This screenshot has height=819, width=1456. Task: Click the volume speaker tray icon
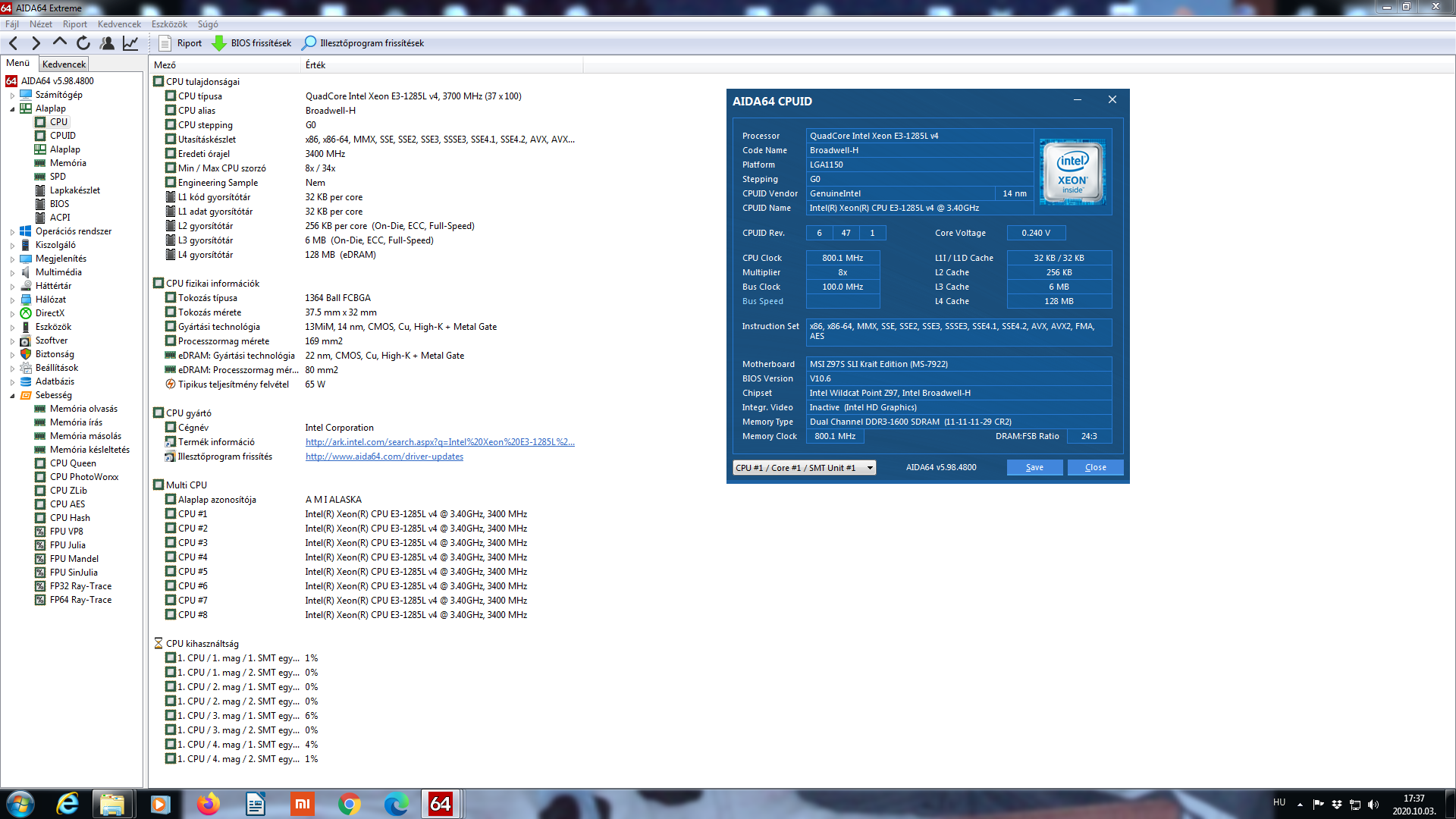[1373, 805]
